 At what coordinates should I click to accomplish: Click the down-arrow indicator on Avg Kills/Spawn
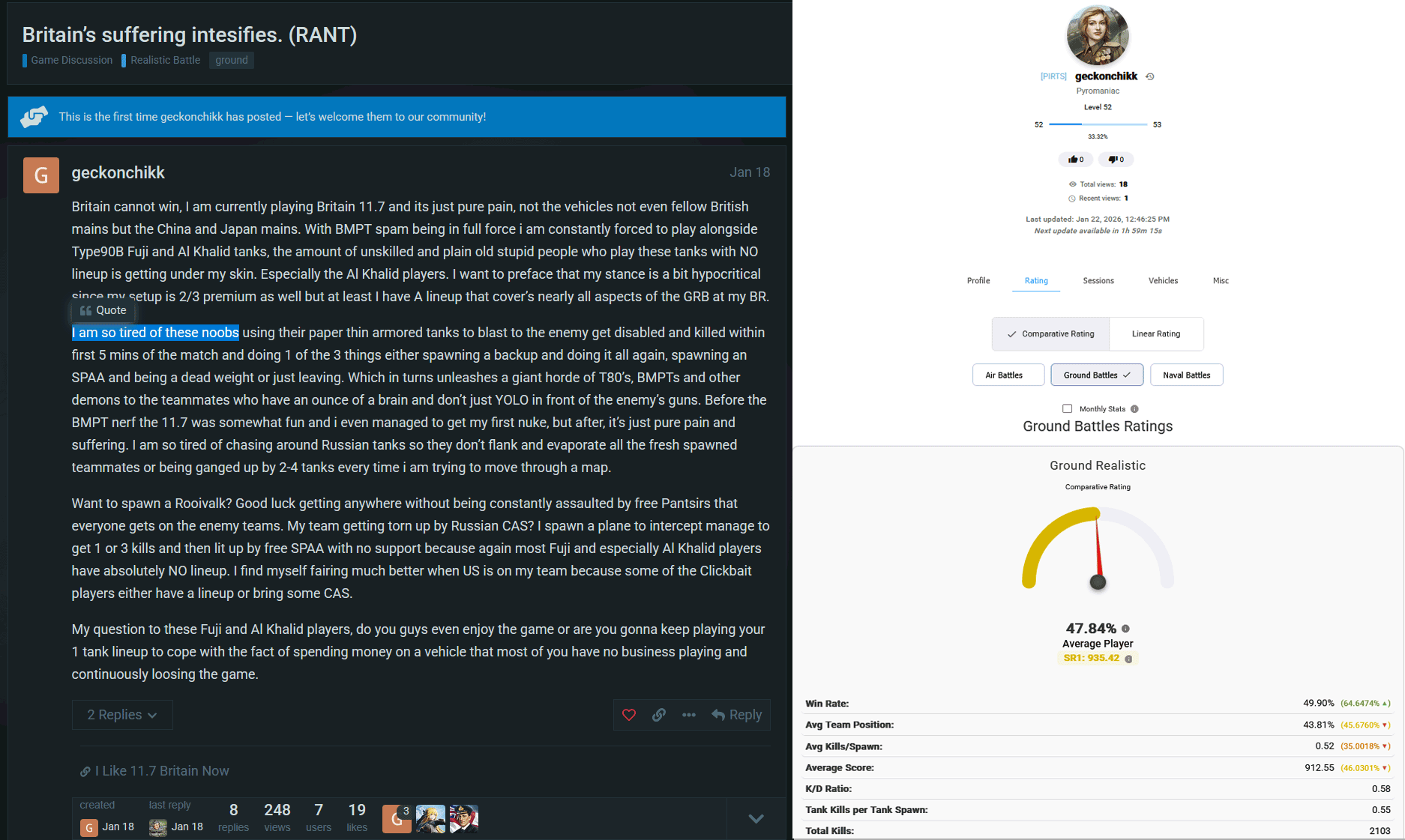click(1385, 746)
